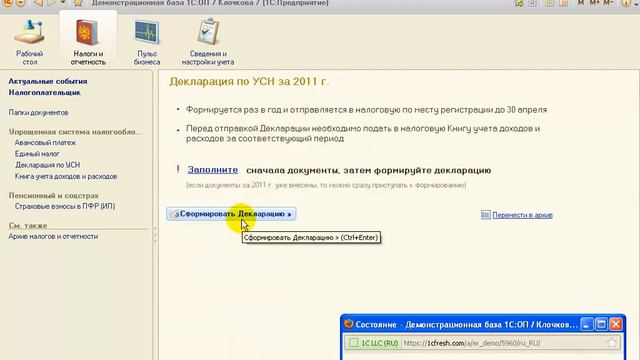The height and width of the screenshot is (360, 640).
Task: Select Декларация по УСН in sidebar
Action: pos(47,165)
